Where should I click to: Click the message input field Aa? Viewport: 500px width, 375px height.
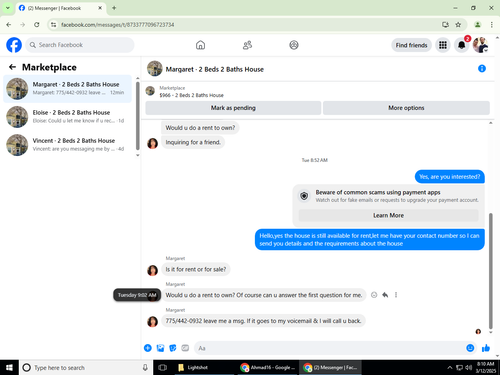point(328,348)
